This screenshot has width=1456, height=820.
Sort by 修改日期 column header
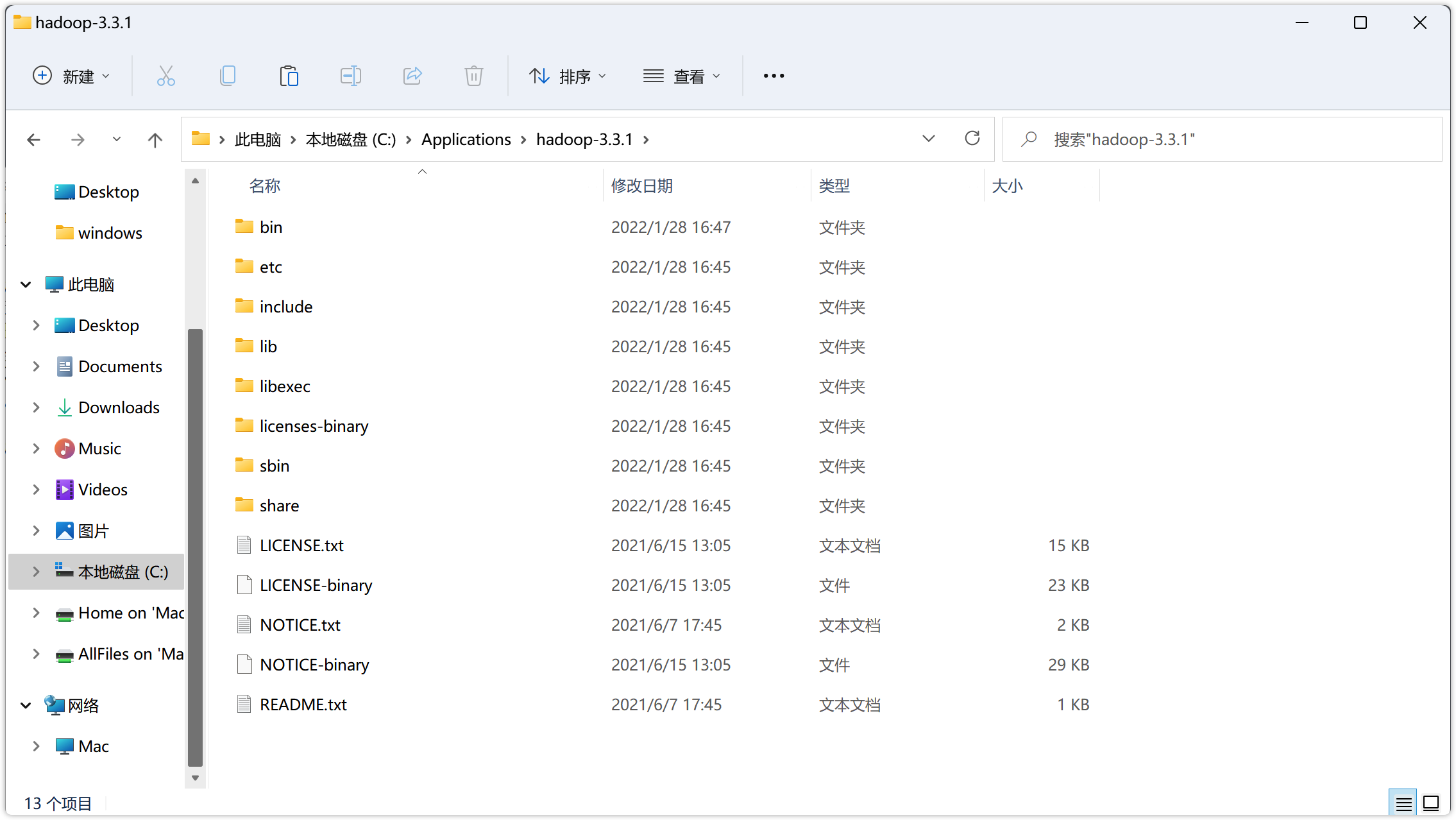[641, 186]
